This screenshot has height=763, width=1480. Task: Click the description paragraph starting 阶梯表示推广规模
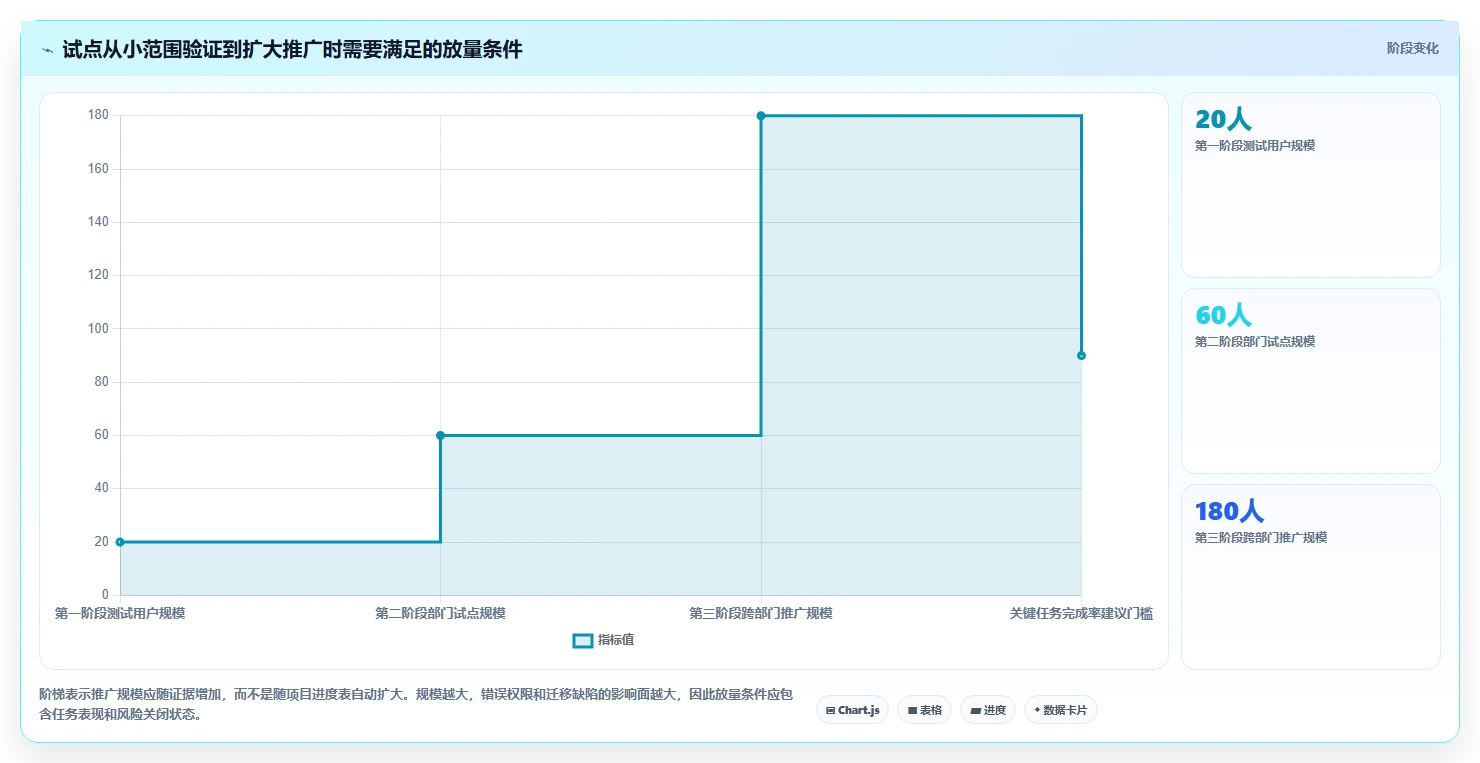point(416,704)
